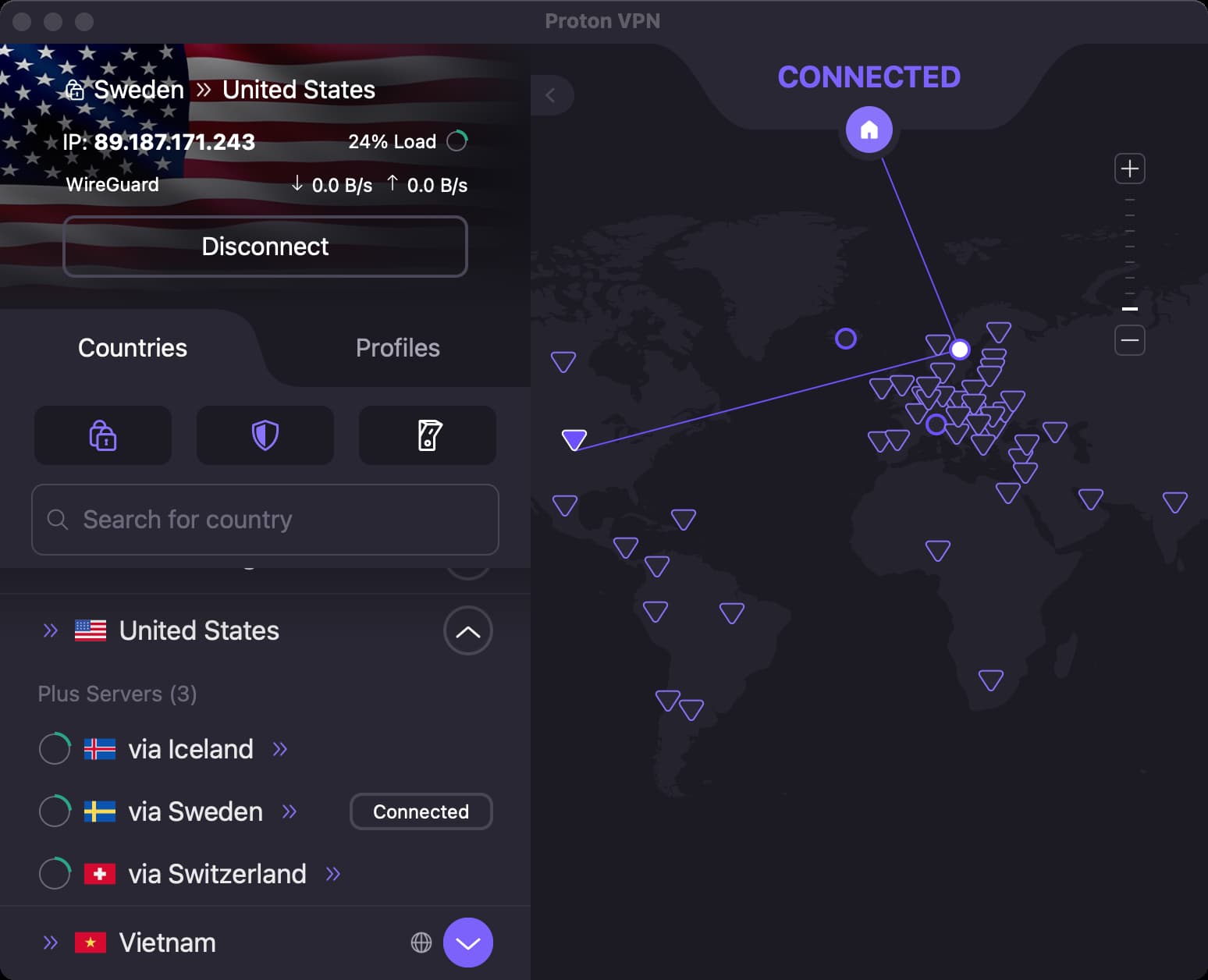Collapse the sidebar with the left chevron
Screen dimensions: 1208x980
551,95
